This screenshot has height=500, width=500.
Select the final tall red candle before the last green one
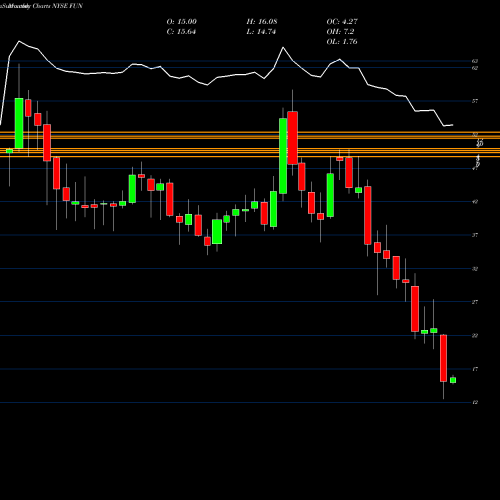(443, 358)
